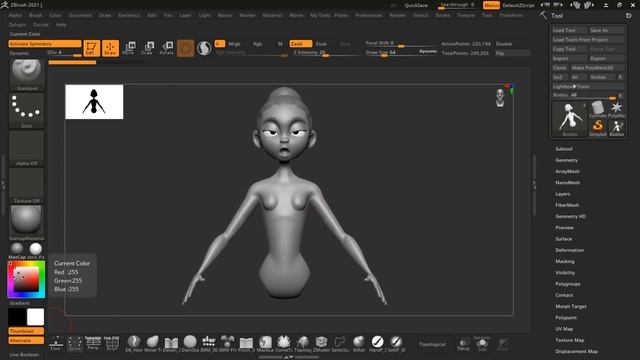Expand the Masking section

tap(565, 261)
